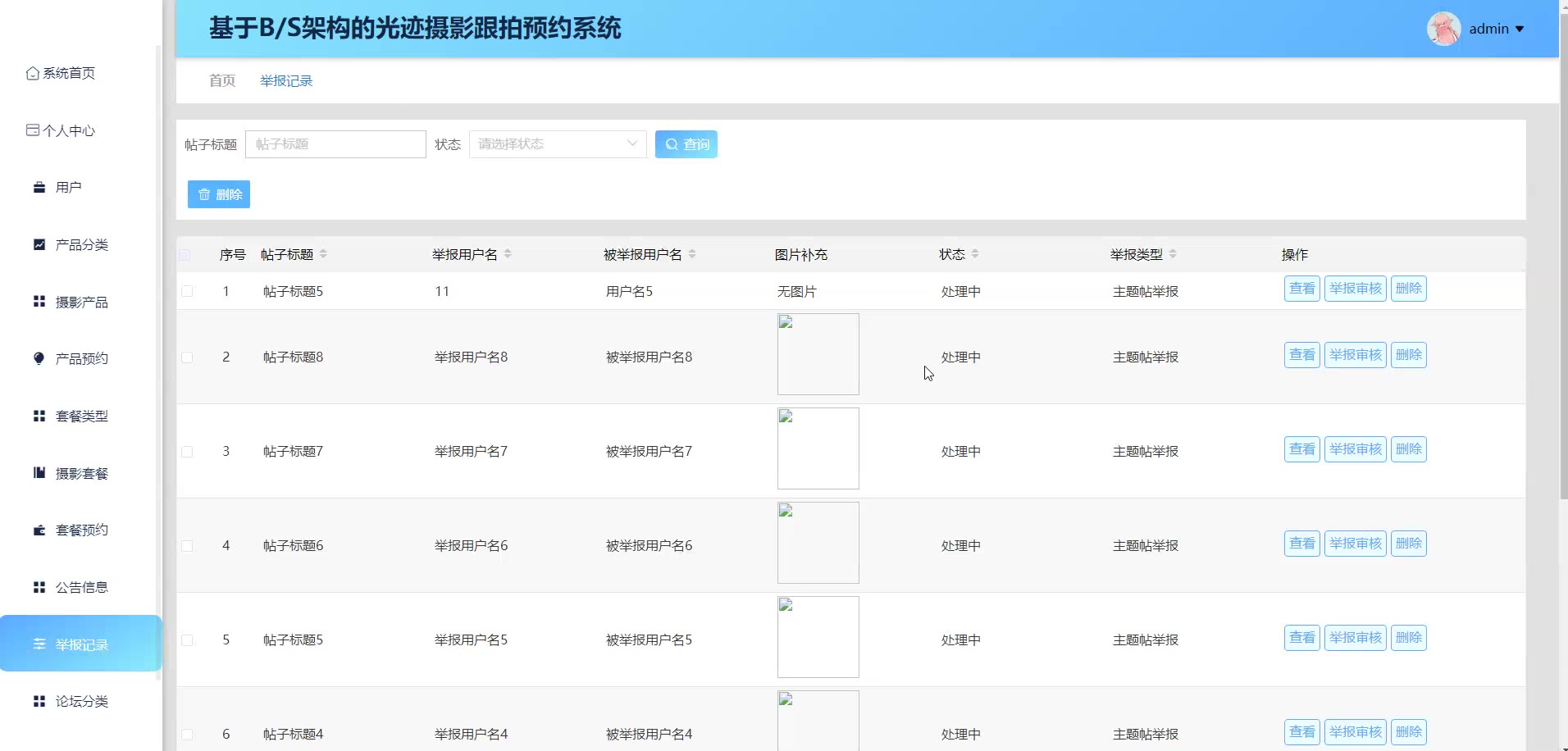Select the checkbox for row 3
Screen dimensions: 1568x751
(x=187, y=452)
